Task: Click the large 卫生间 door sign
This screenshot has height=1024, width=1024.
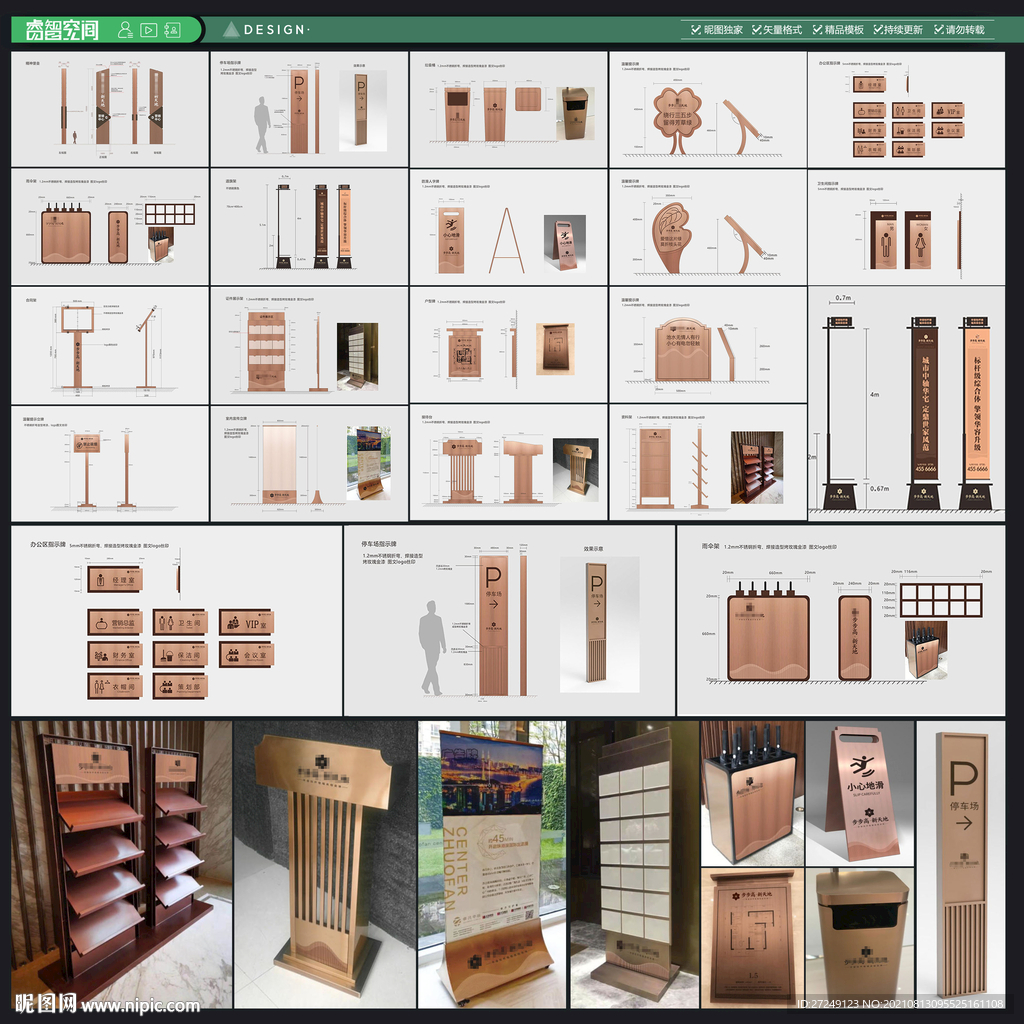Action: coord(180,623)
